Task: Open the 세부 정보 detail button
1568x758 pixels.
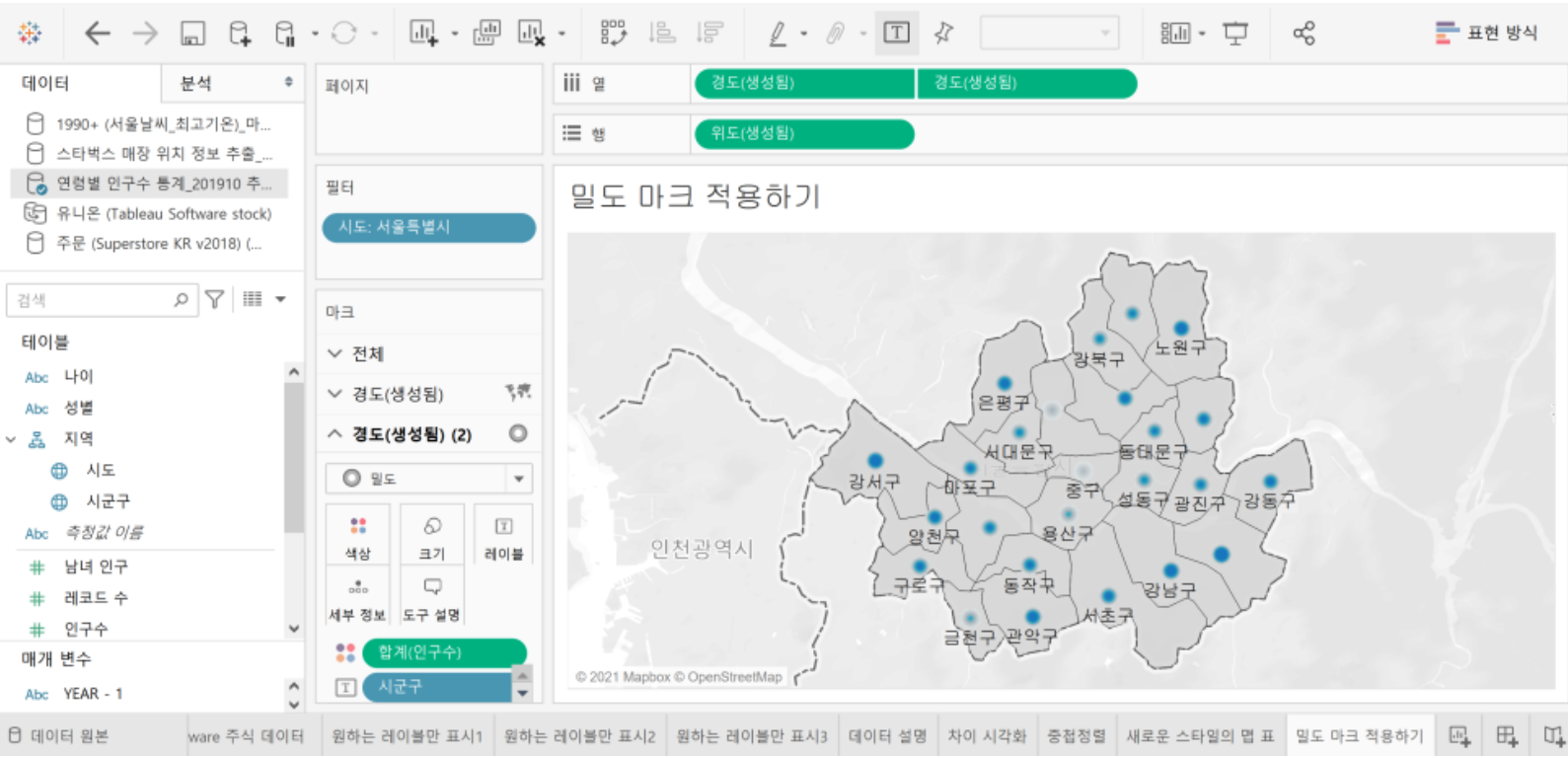Action: click(358, 598)
